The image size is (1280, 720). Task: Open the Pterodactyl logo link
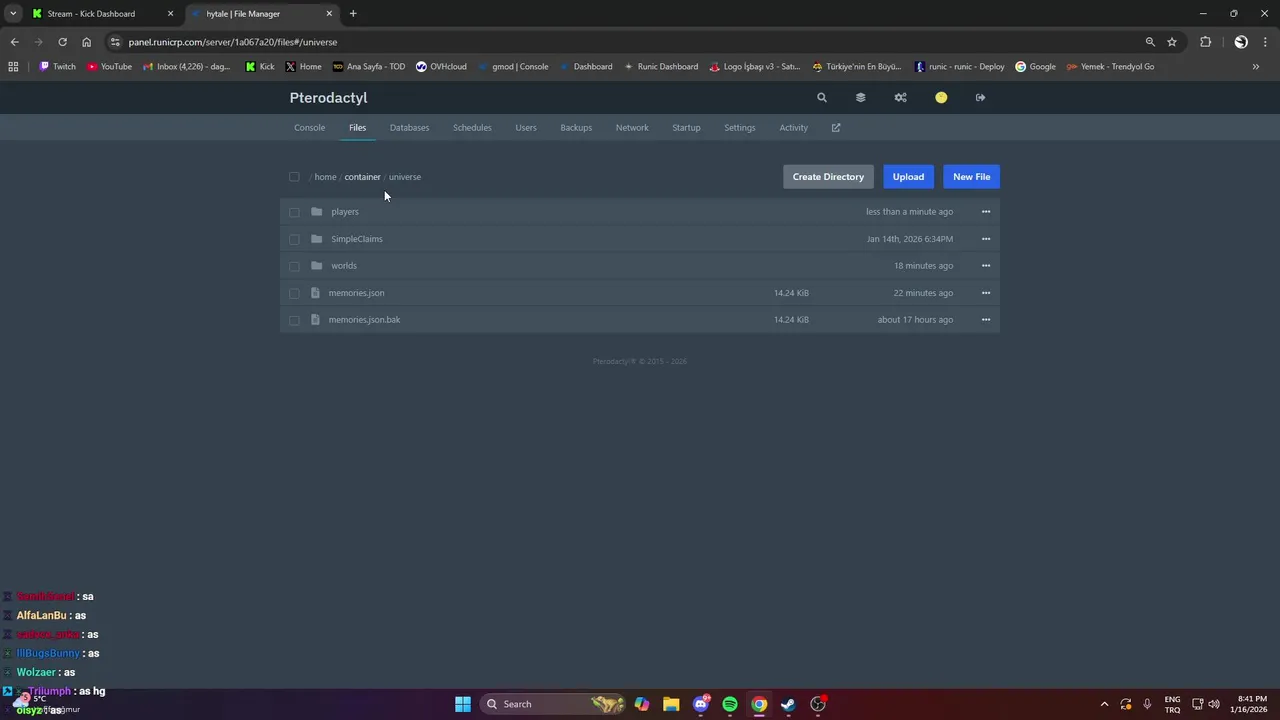tap(328, 98)
